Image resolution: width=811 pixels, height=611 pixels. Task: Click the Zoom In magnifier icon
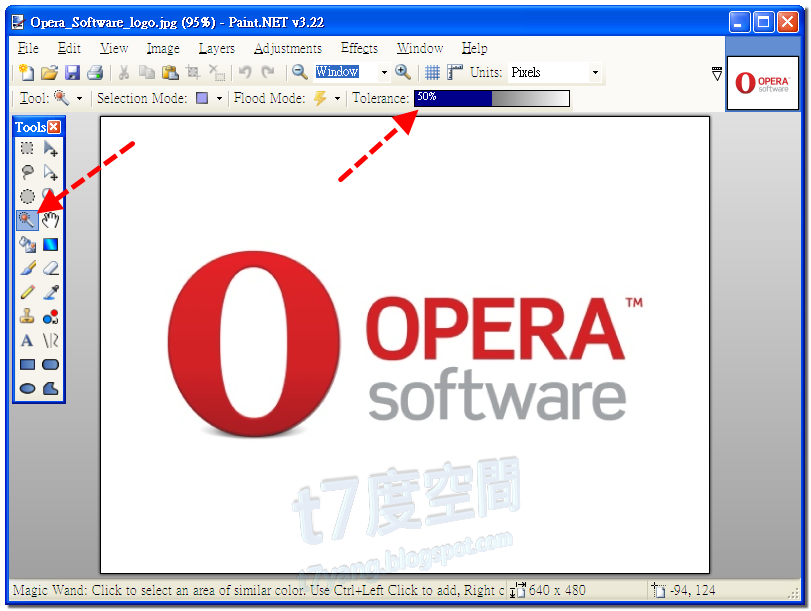(403, 72)
